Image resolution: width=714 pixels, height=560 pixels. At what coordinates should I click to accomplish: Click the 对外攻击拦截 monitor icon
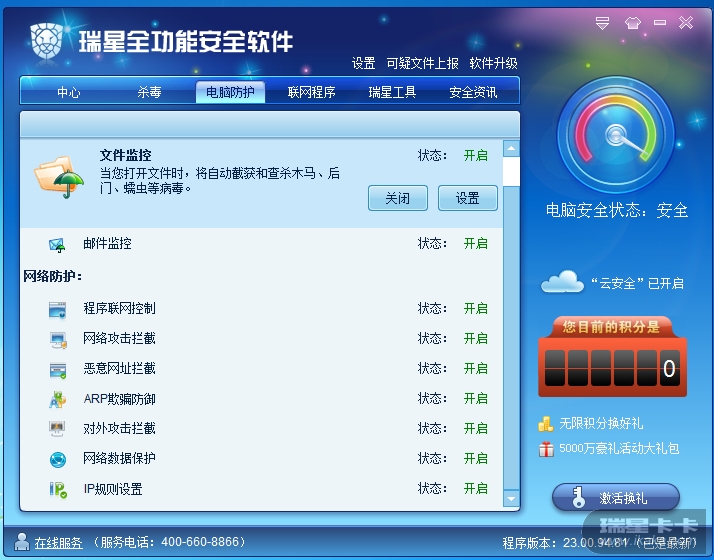pos(57,429)
